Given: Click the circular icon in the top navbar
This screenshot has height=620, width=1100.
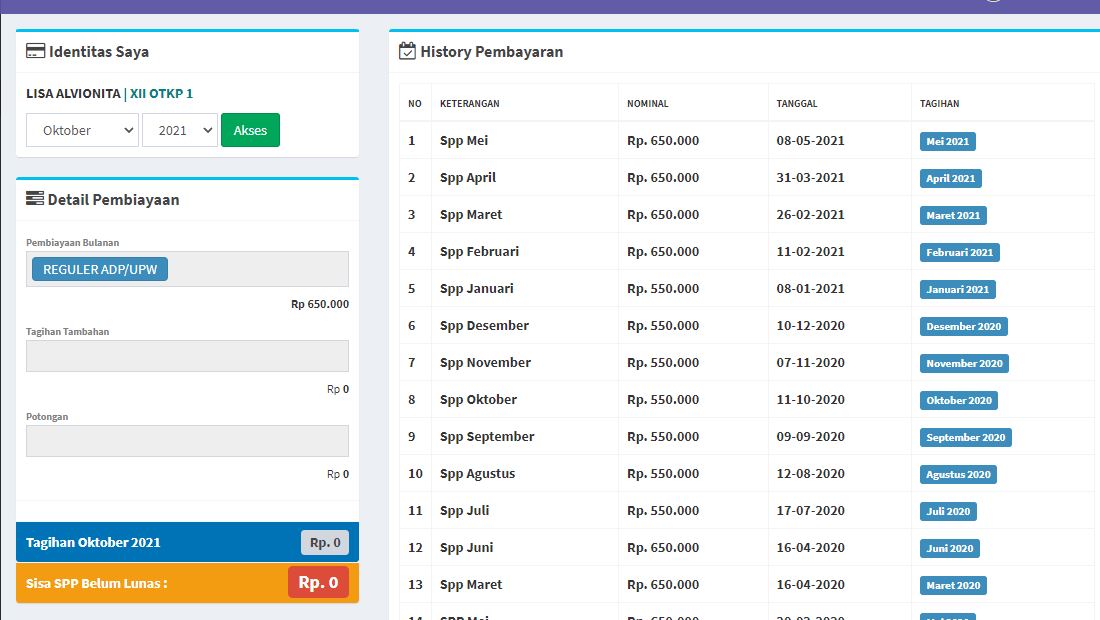Looking at the screenshot, I should 991,3.
